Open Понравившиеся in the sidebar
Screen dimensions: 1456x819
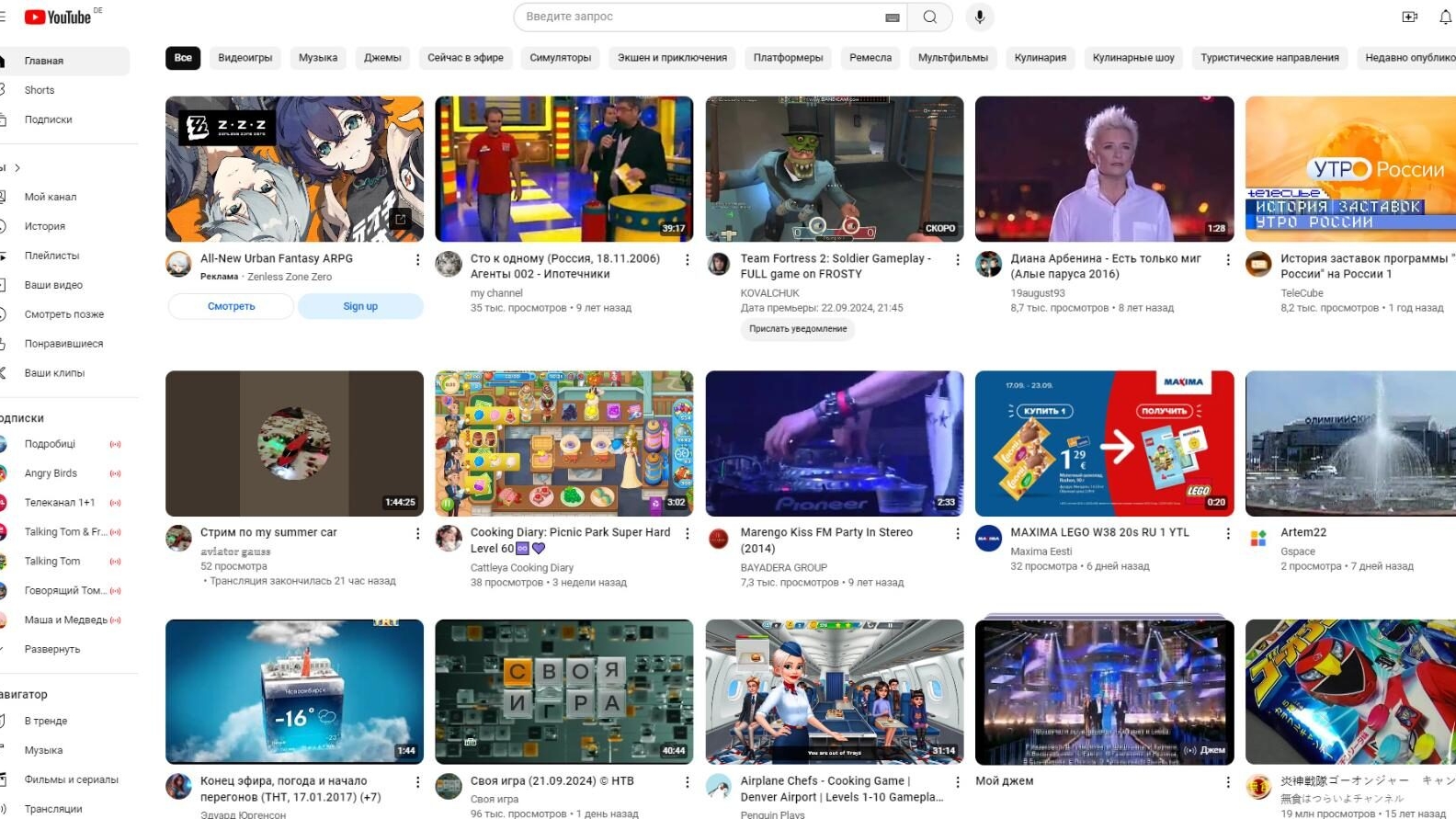(x=63, y=344)
